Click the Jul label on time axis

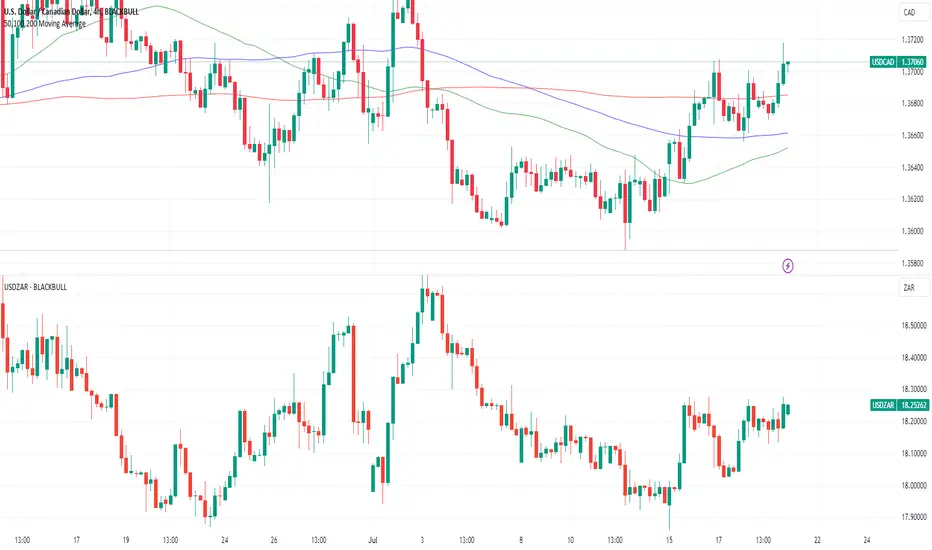click(373, 540)
